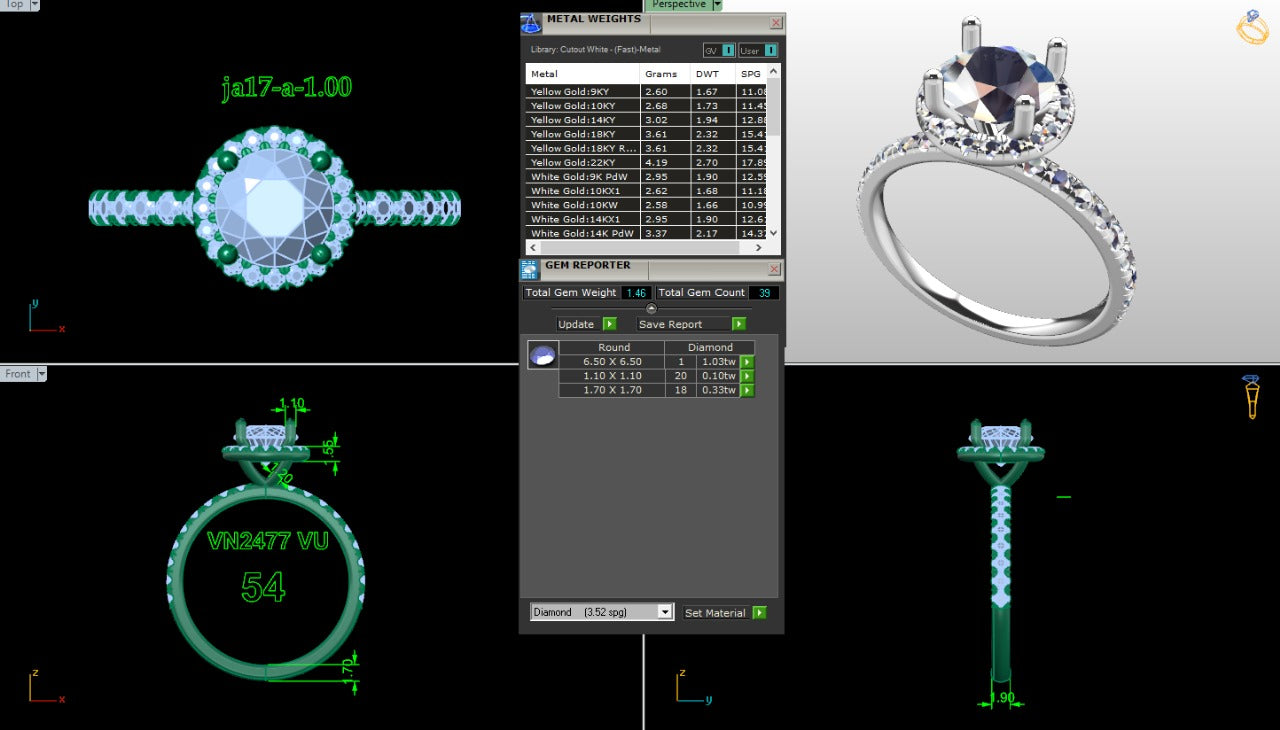Click the SPG column header
The height and width of the screenshot is (730, 1280).
point(751,74)
